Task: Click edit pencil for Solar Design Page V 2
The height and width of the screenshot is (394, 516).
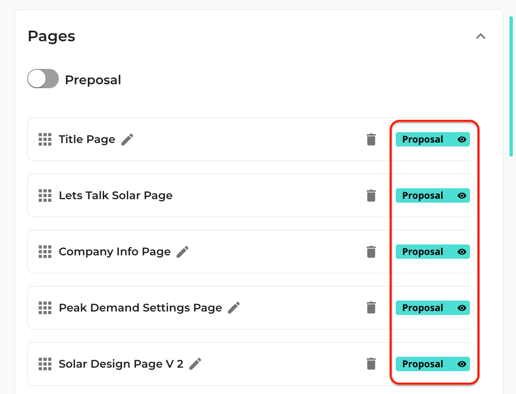Action: pyautogui.click(x=195, y=364)
